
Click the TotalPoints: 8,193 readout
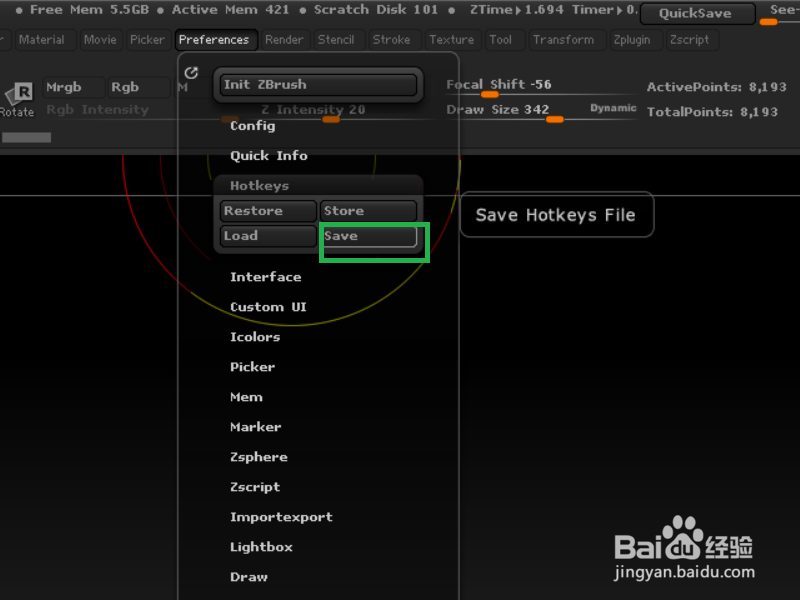pyautogui.click(x=712, y=112)
